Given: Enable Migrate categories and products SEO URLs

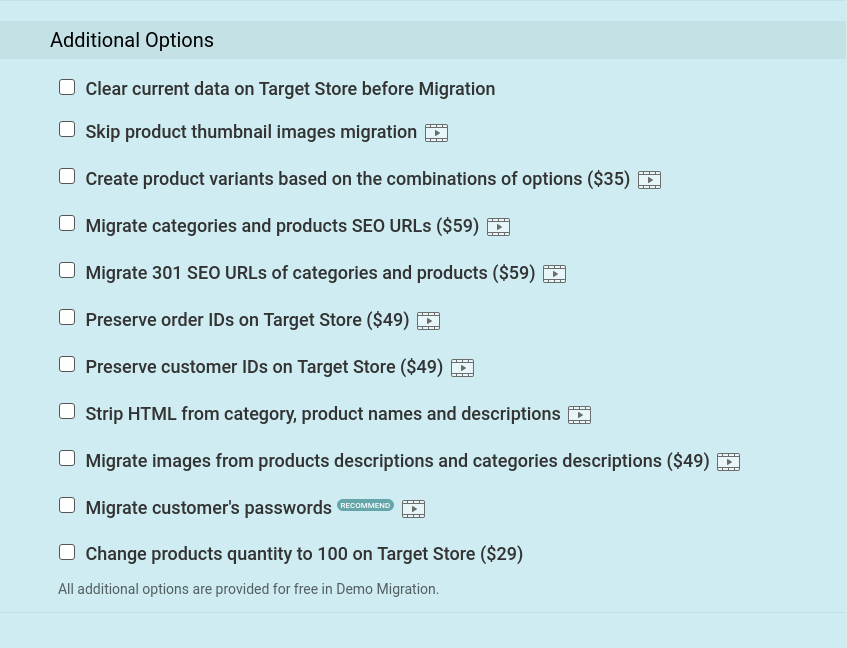Looking at the screenshot, I should 67,224.
